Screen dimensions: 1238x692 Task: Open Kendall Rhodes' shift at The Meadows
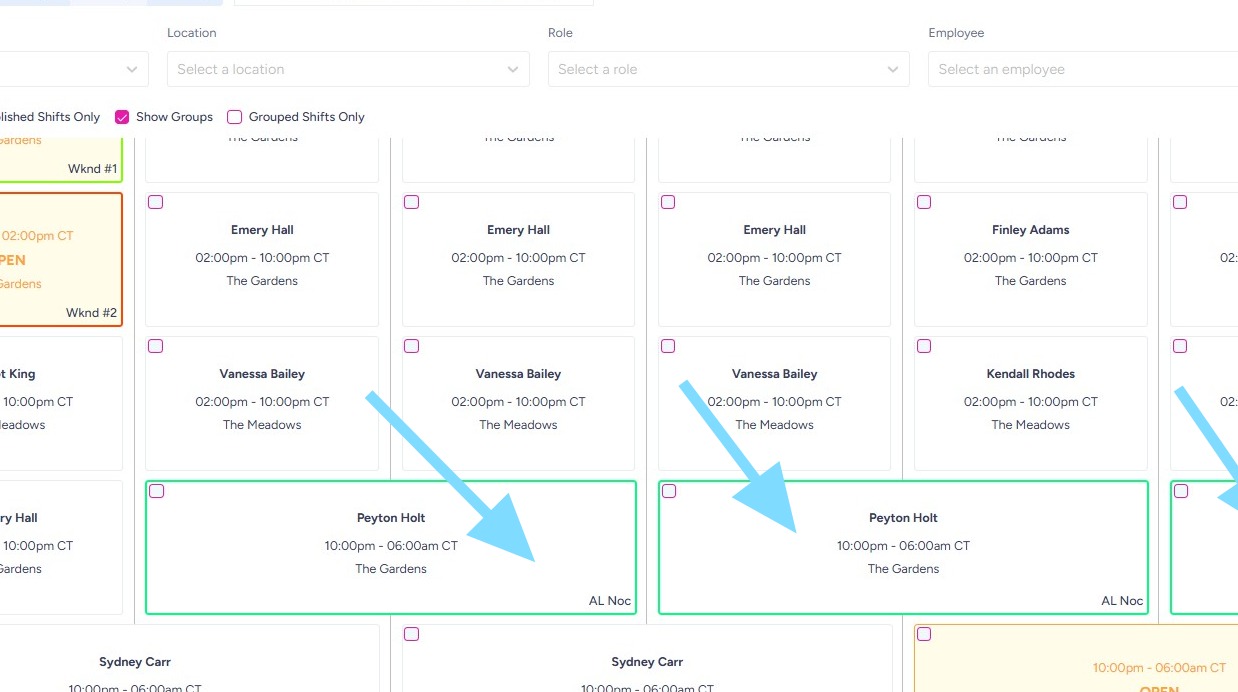pos(1030,401)
